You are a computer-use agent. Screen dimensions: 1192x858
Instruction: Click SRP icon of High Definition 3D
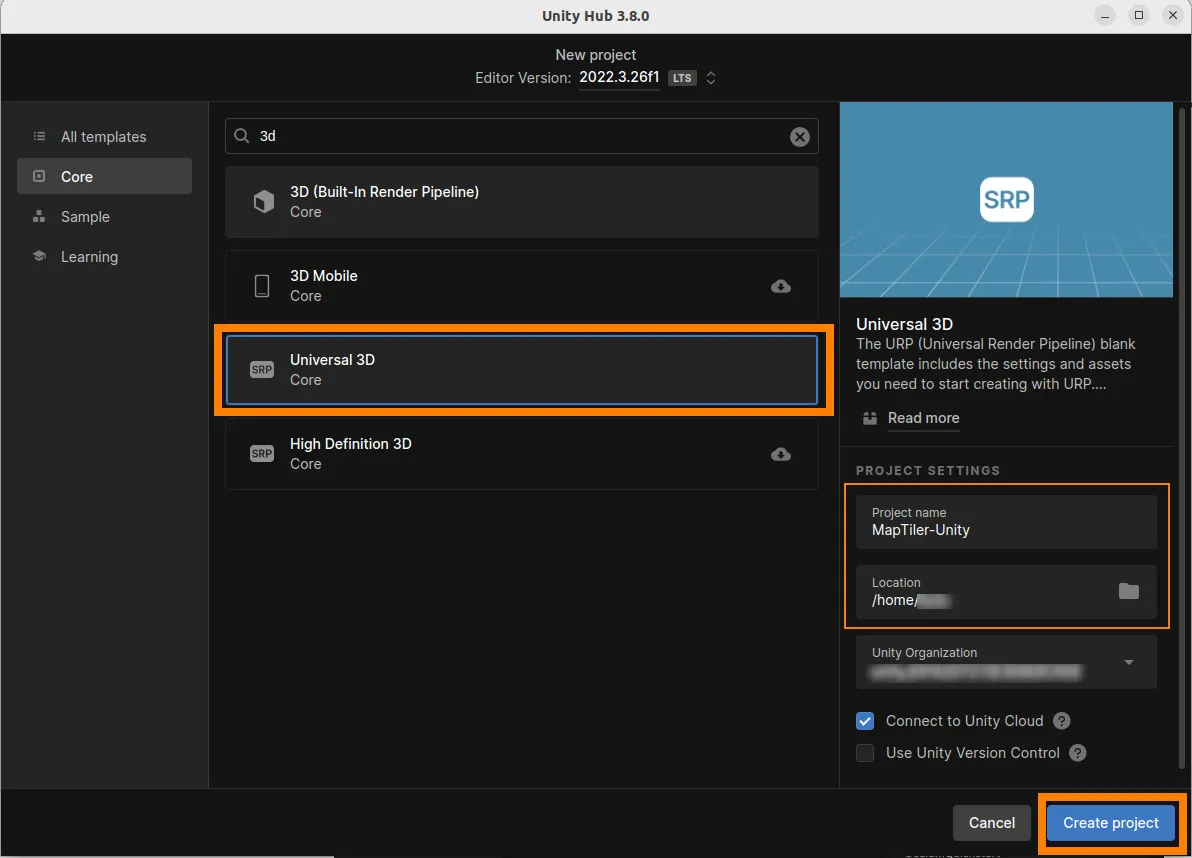[262, 454]
